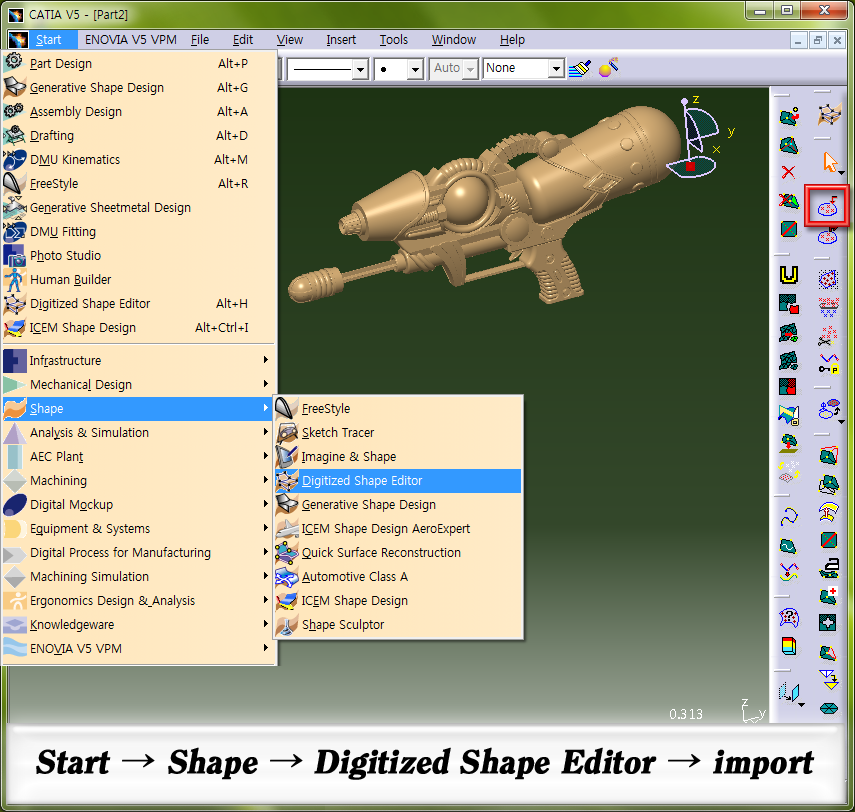Click the paintbrush Painter icon in toolbar

(581, 68)
